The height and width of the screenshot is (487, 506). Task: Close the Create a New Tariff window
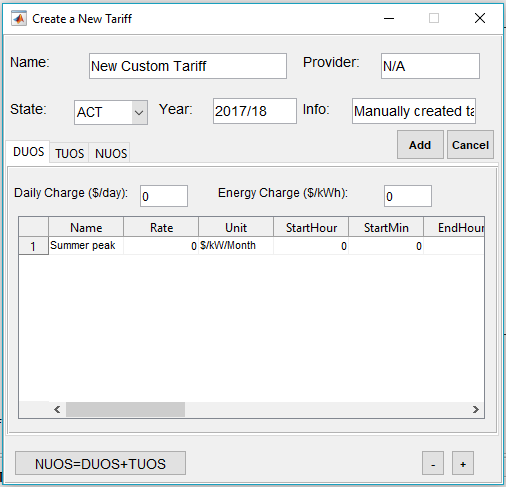click(x=480, y=18)
